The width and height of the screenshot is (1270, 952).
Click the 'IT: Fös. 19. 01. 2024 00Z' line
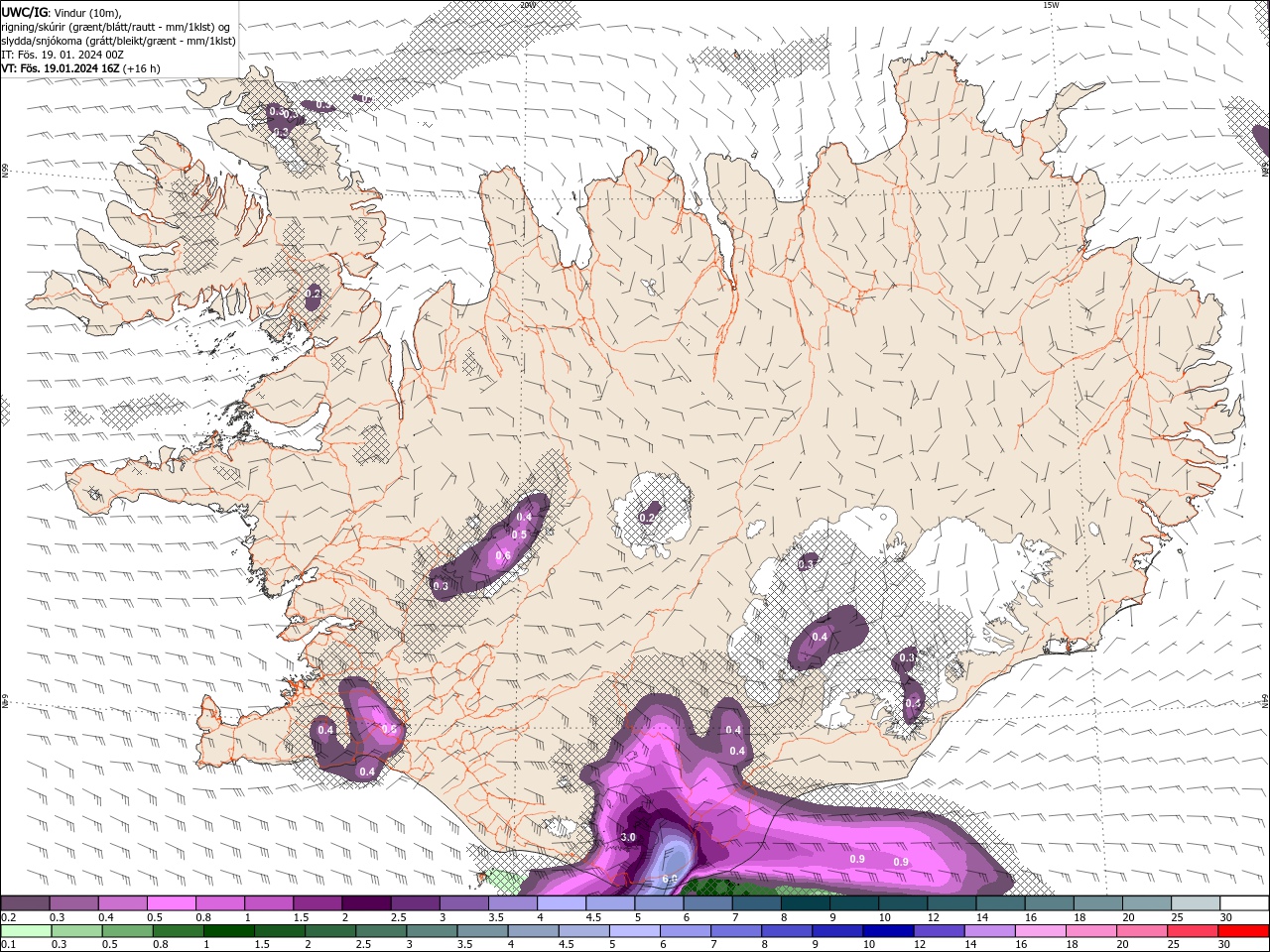(62, 55)
